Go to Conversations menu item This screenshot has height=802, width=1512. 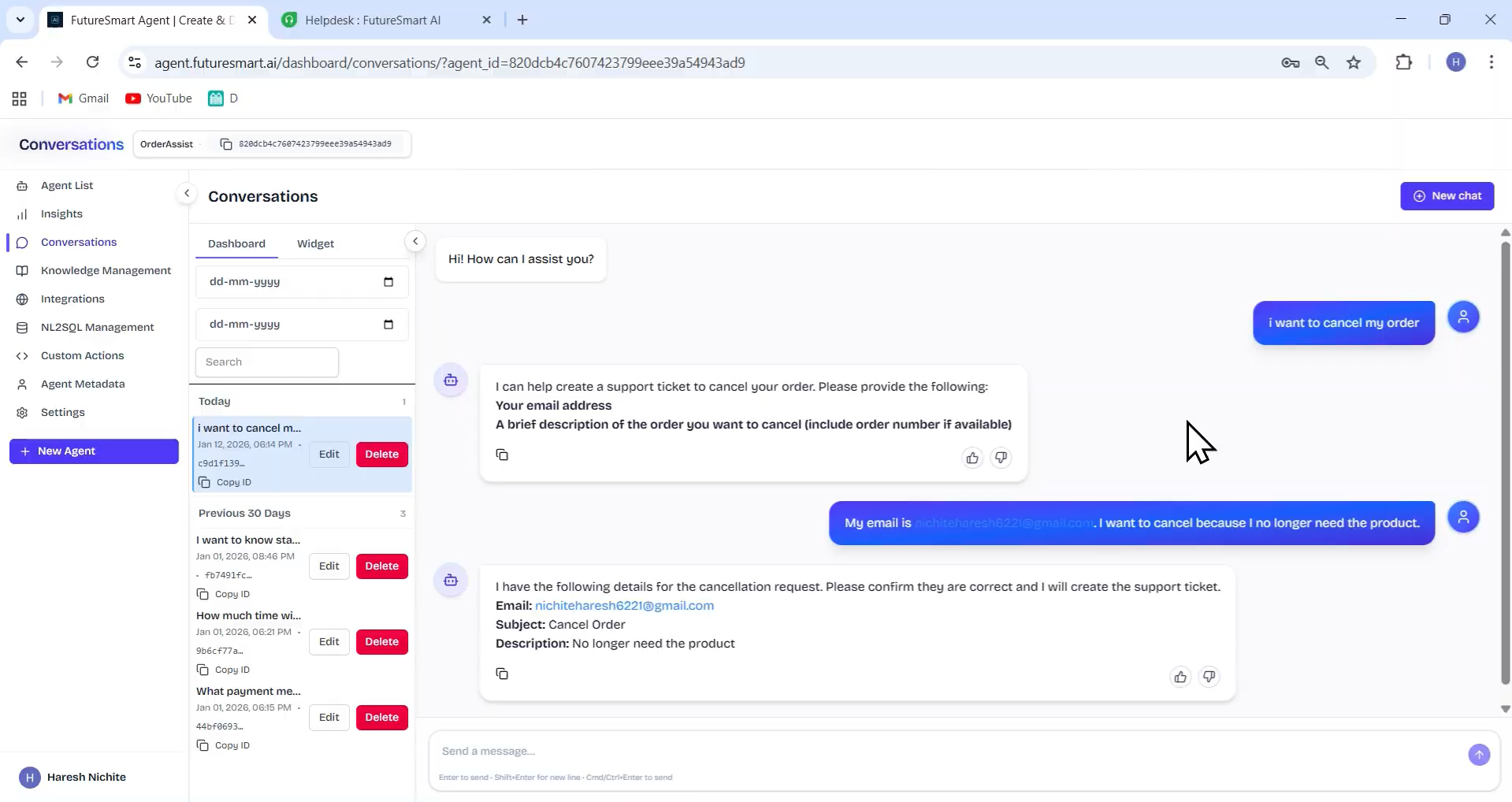pos(79,242)
